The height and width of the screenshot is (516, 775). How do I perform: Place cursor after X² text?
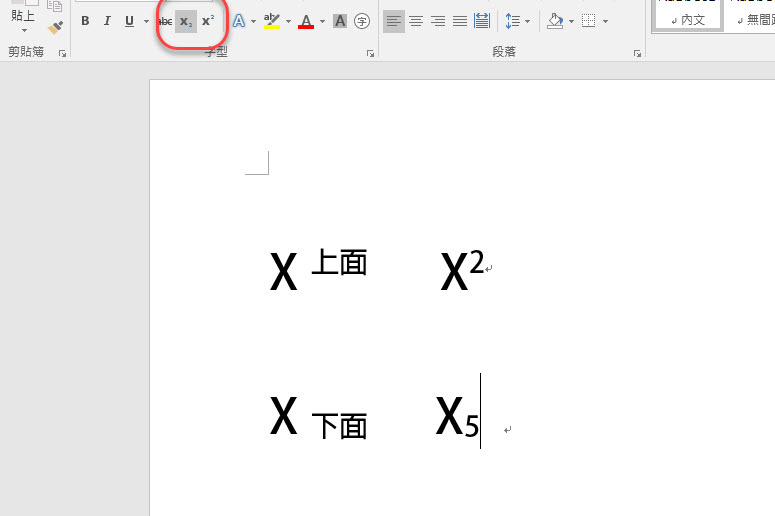click(x=484, y=269)
